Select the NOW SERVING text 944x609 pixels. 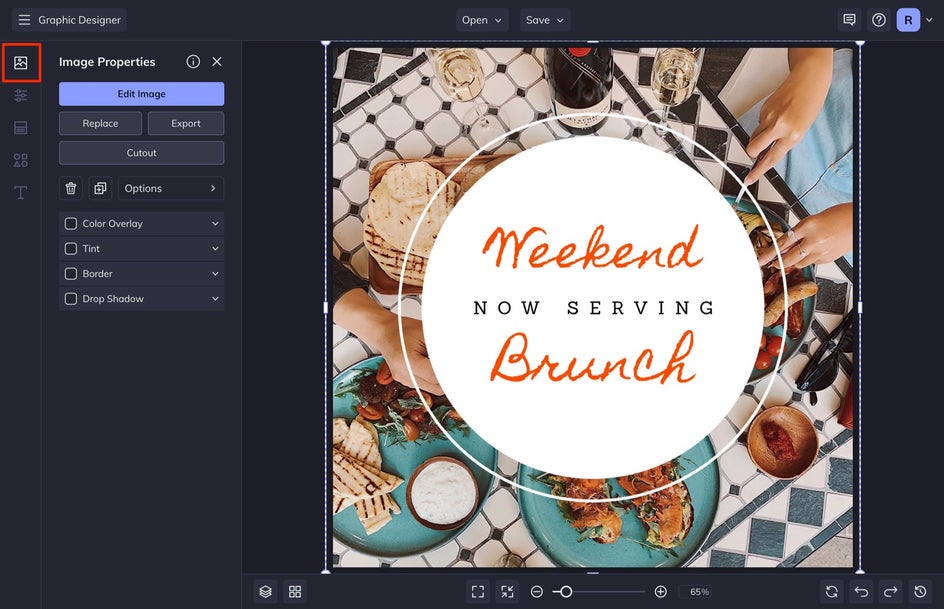[594, 308]
